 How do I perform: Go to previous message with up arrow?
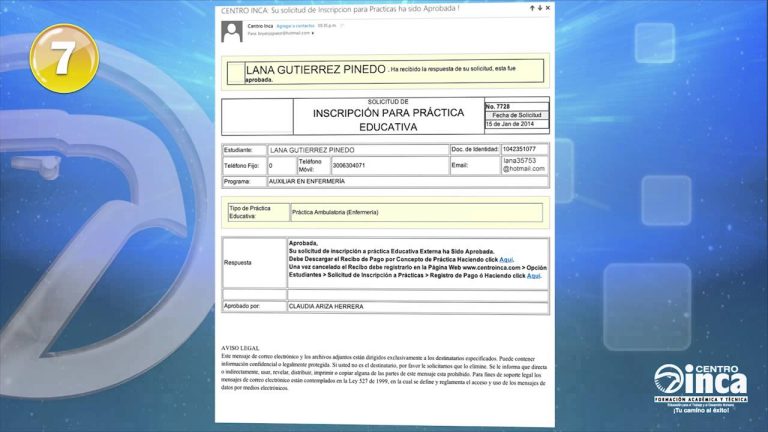(x=532, y=8)
